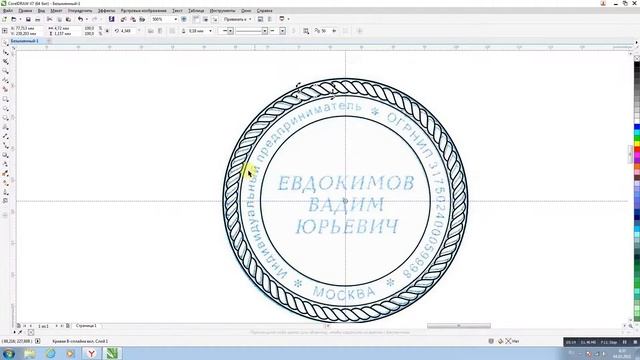
Task: Open the Правка menu
Action: coord(25,11)
